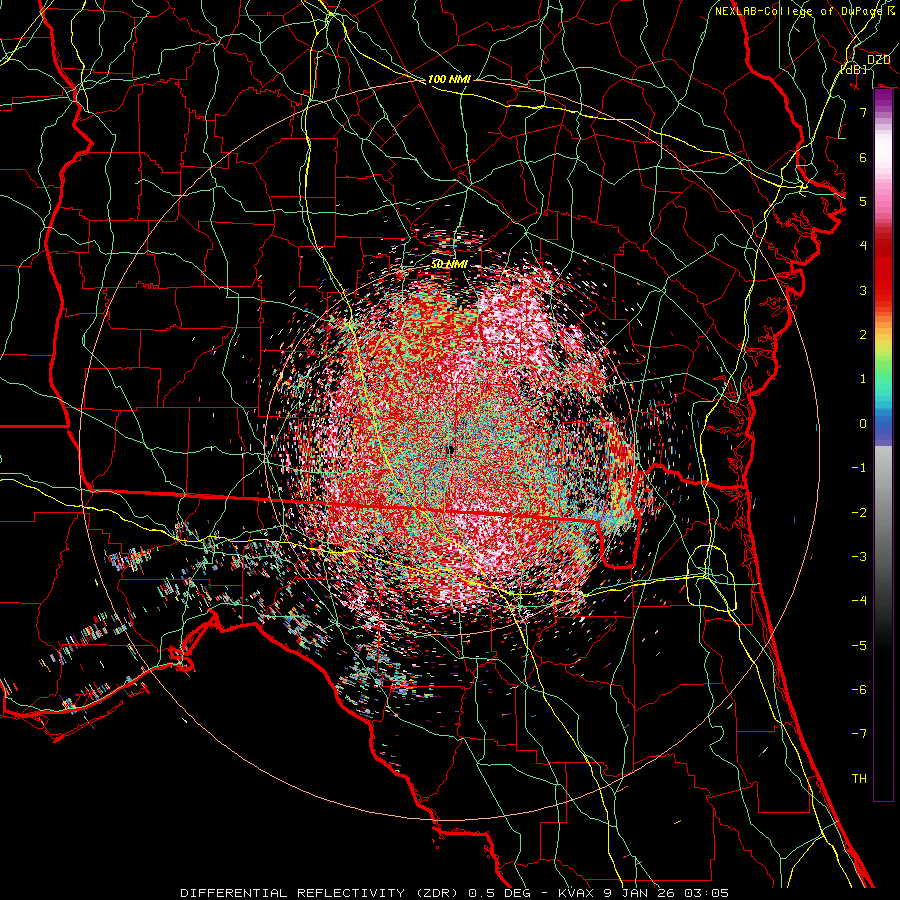Click the "50 NMI" range ring label
Viewport: 900px width, 900px height.
pyautogui.click(x=449, y=264)
